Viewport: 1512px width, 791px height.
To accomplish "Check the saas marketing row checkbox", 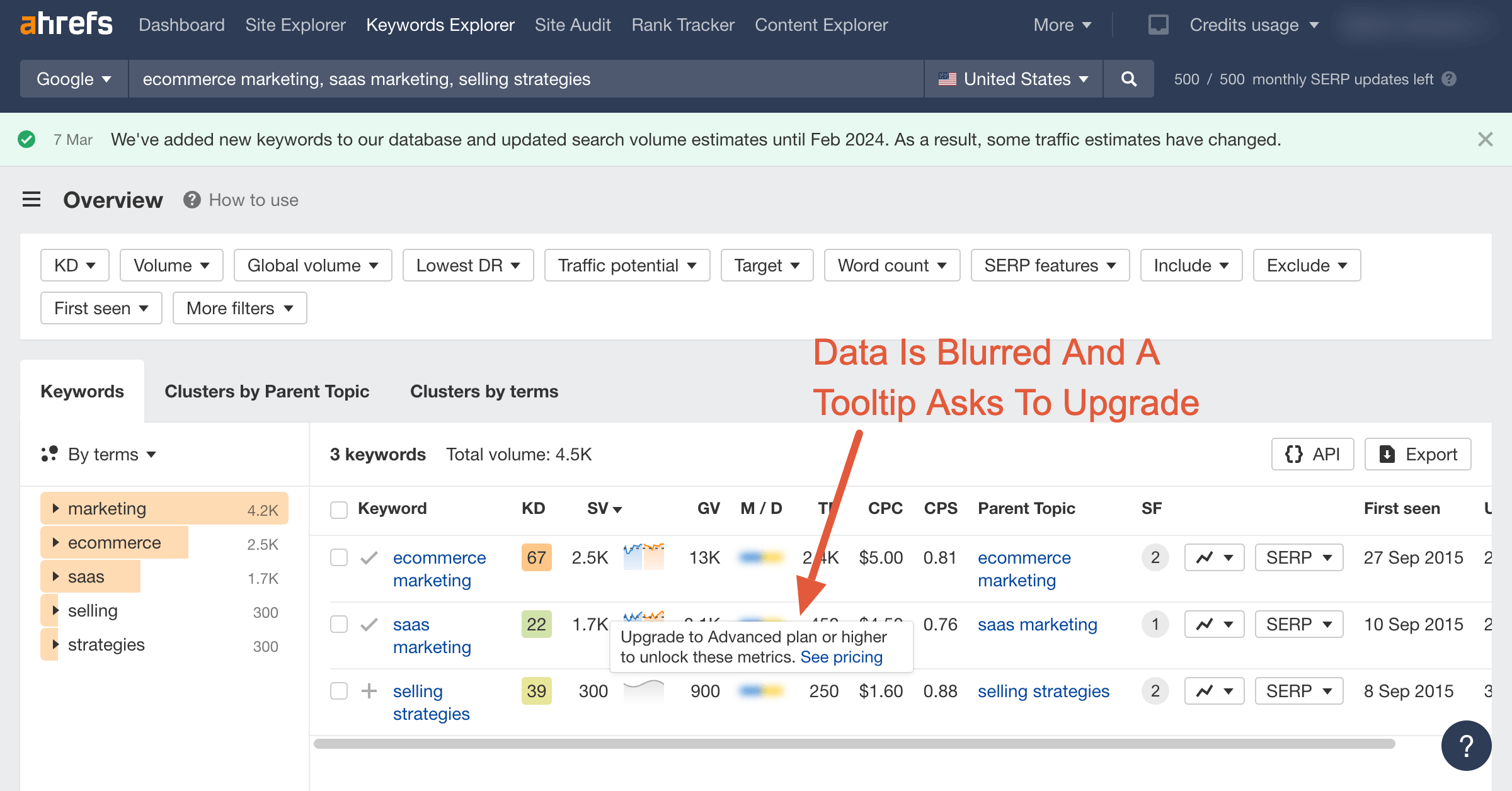I will [x=339, y=624].
